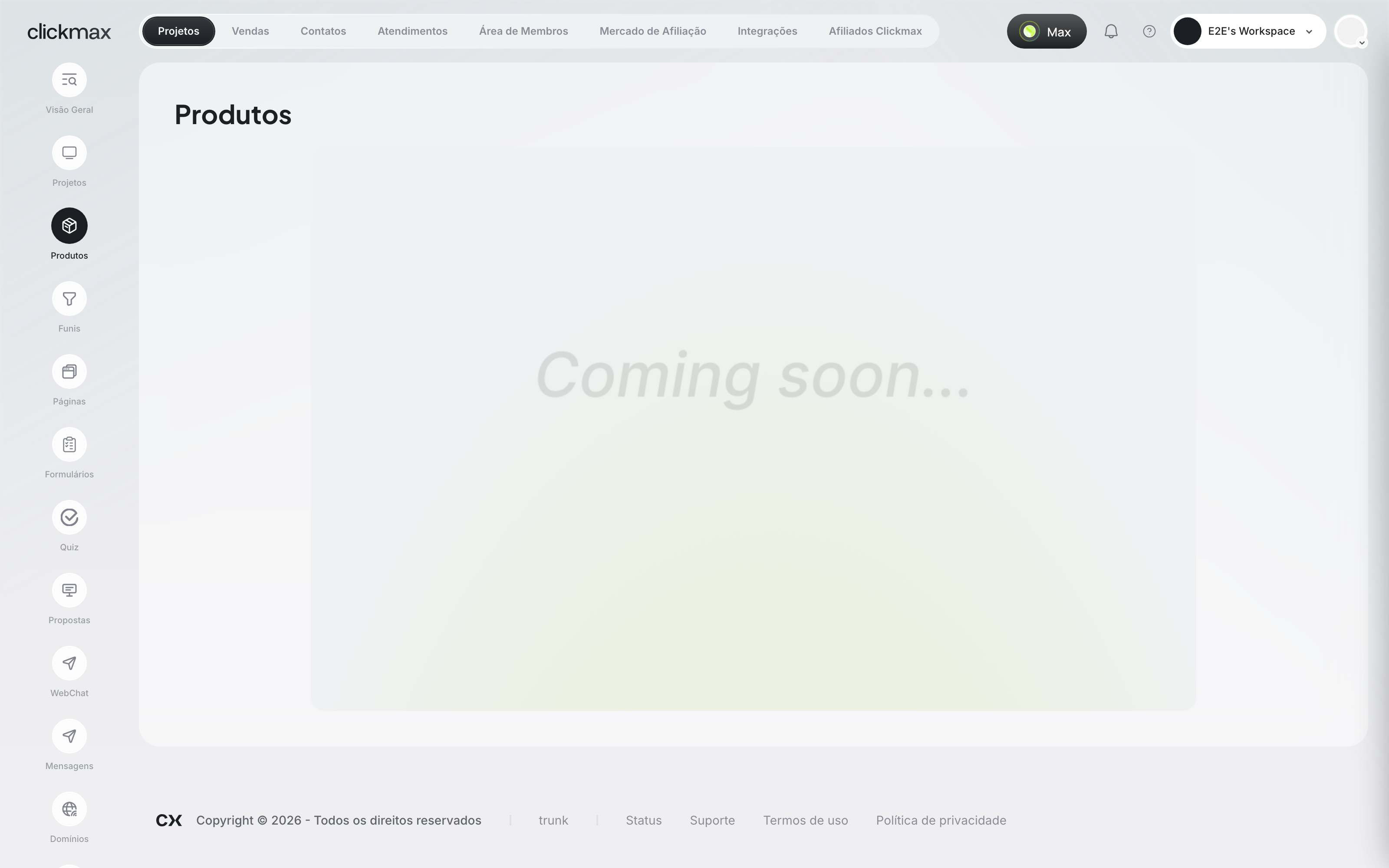Open Páginas pages icon in sidebar
Viewport: 1389px width, 868px height.
(69, 372)
